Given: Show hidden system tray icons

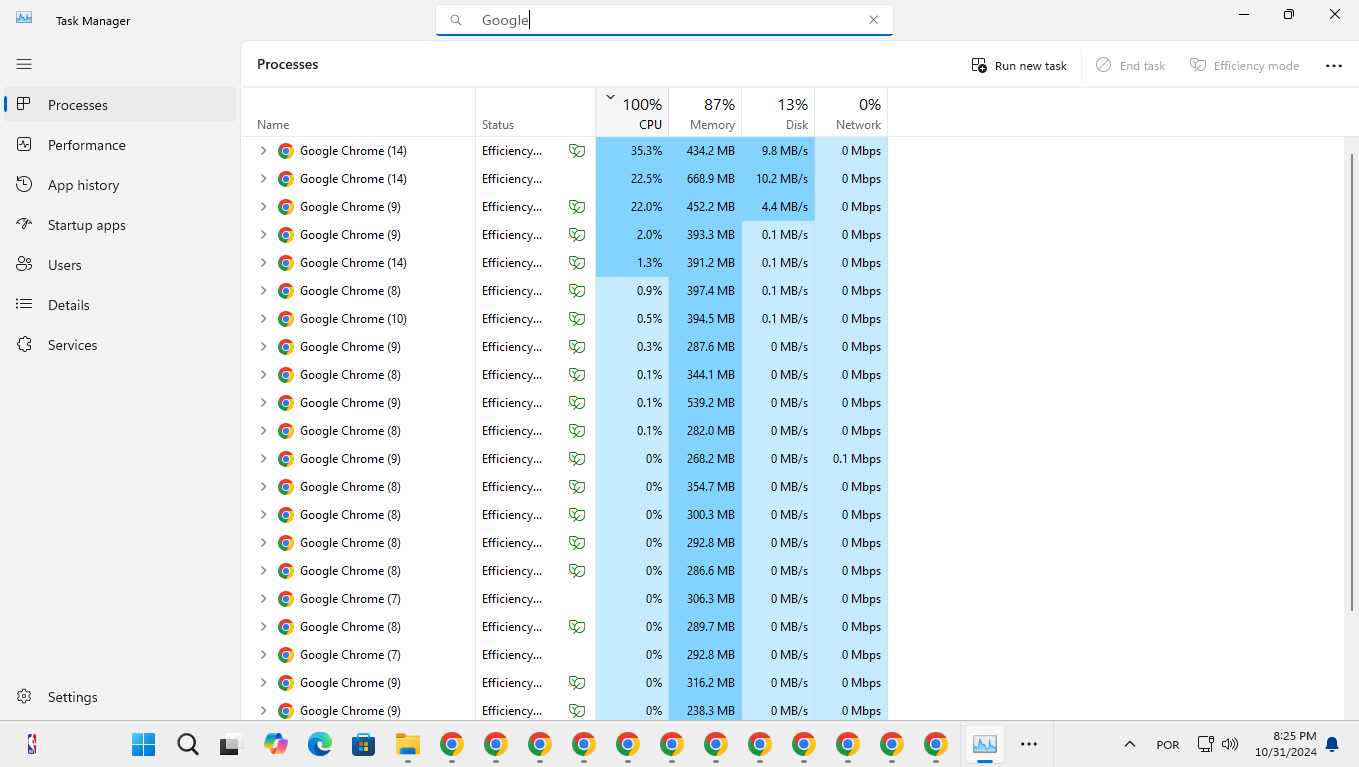Looking at the screenshot, I should pos(1130,744).
